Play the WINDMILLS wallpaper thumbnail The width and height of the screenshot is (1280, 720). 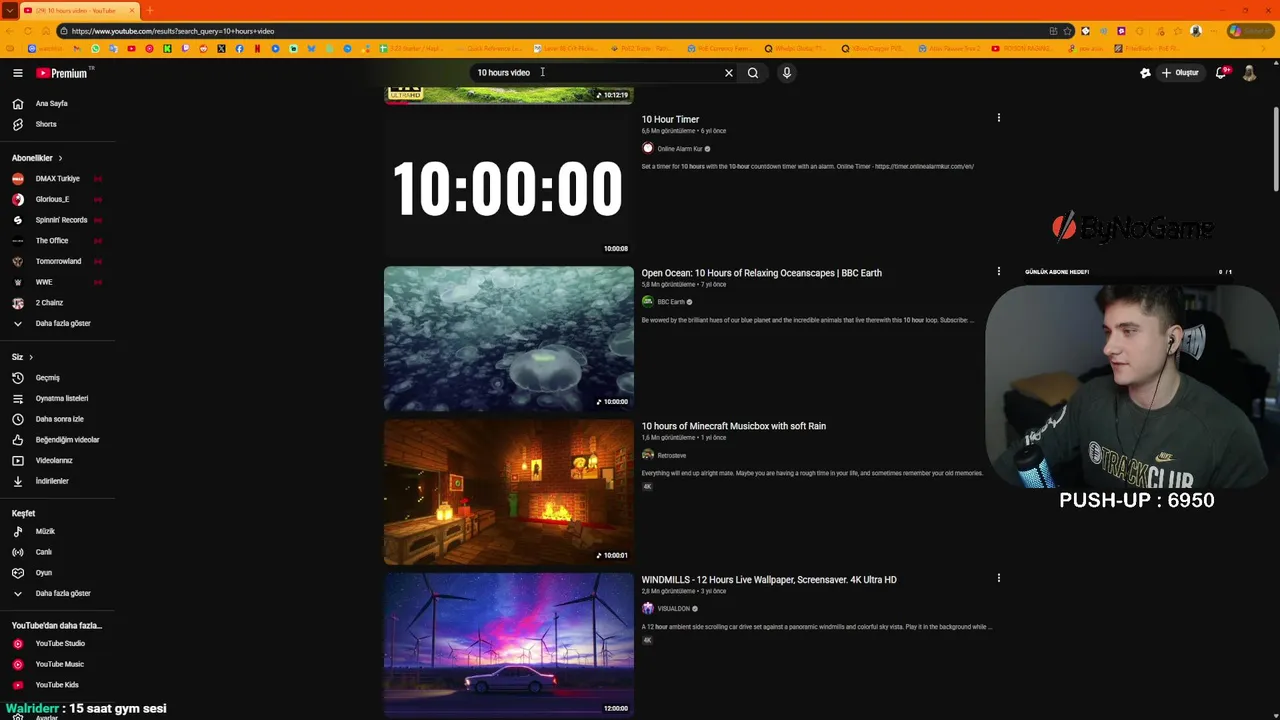pyautogui.click(x=508, y=645)
